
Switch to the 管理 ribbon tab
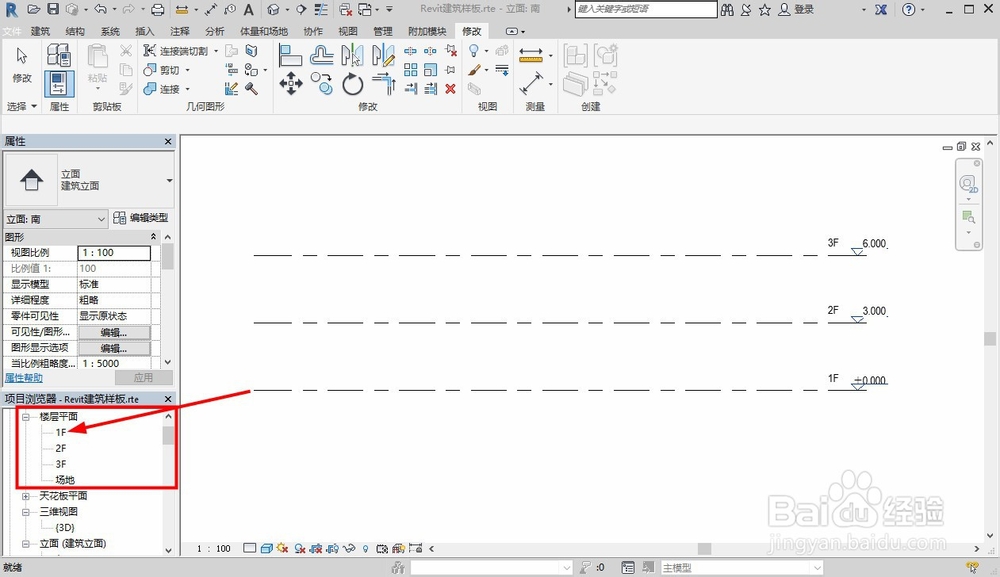383,31
